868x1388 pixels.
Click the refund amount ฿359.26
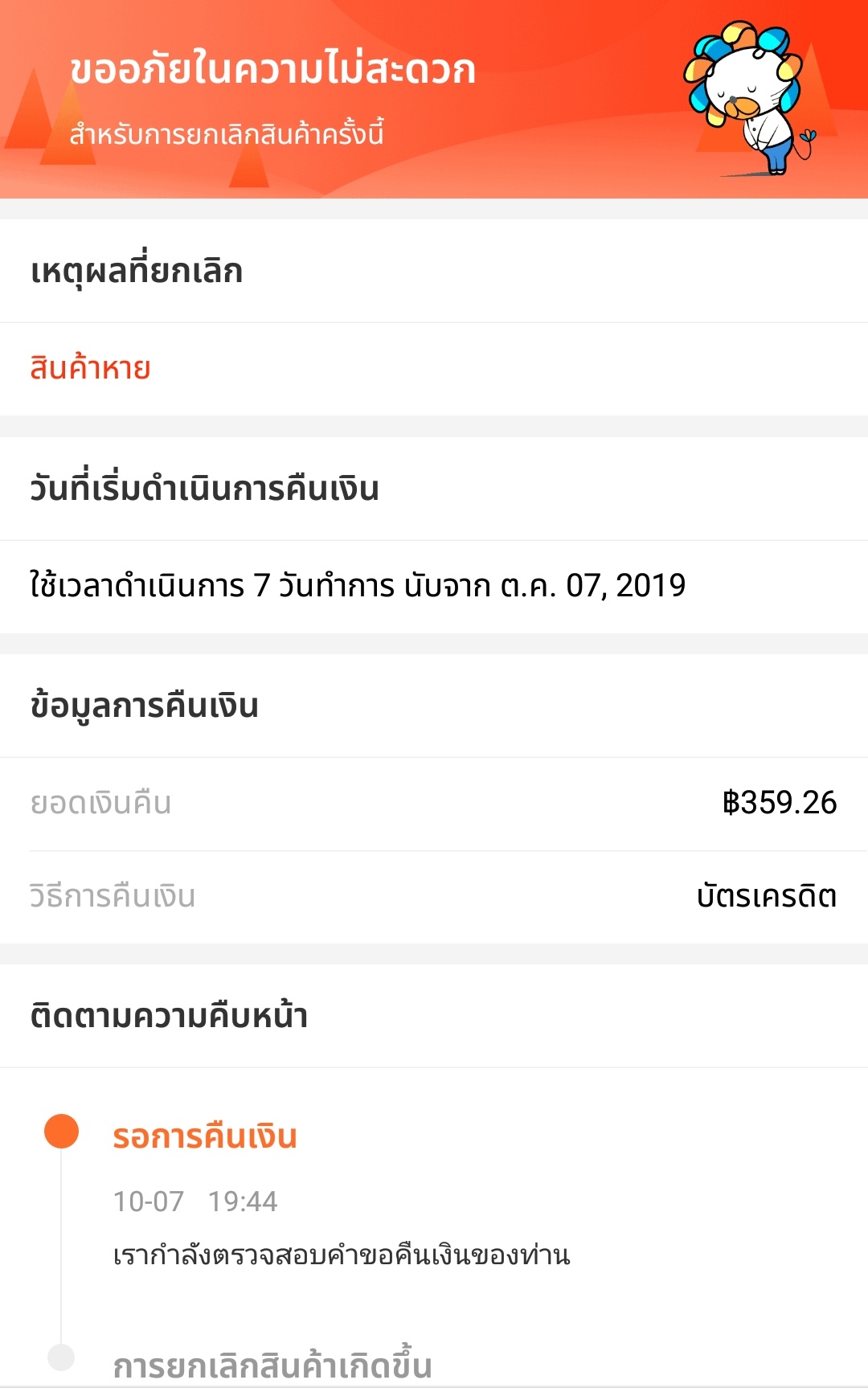coord(780,803)
